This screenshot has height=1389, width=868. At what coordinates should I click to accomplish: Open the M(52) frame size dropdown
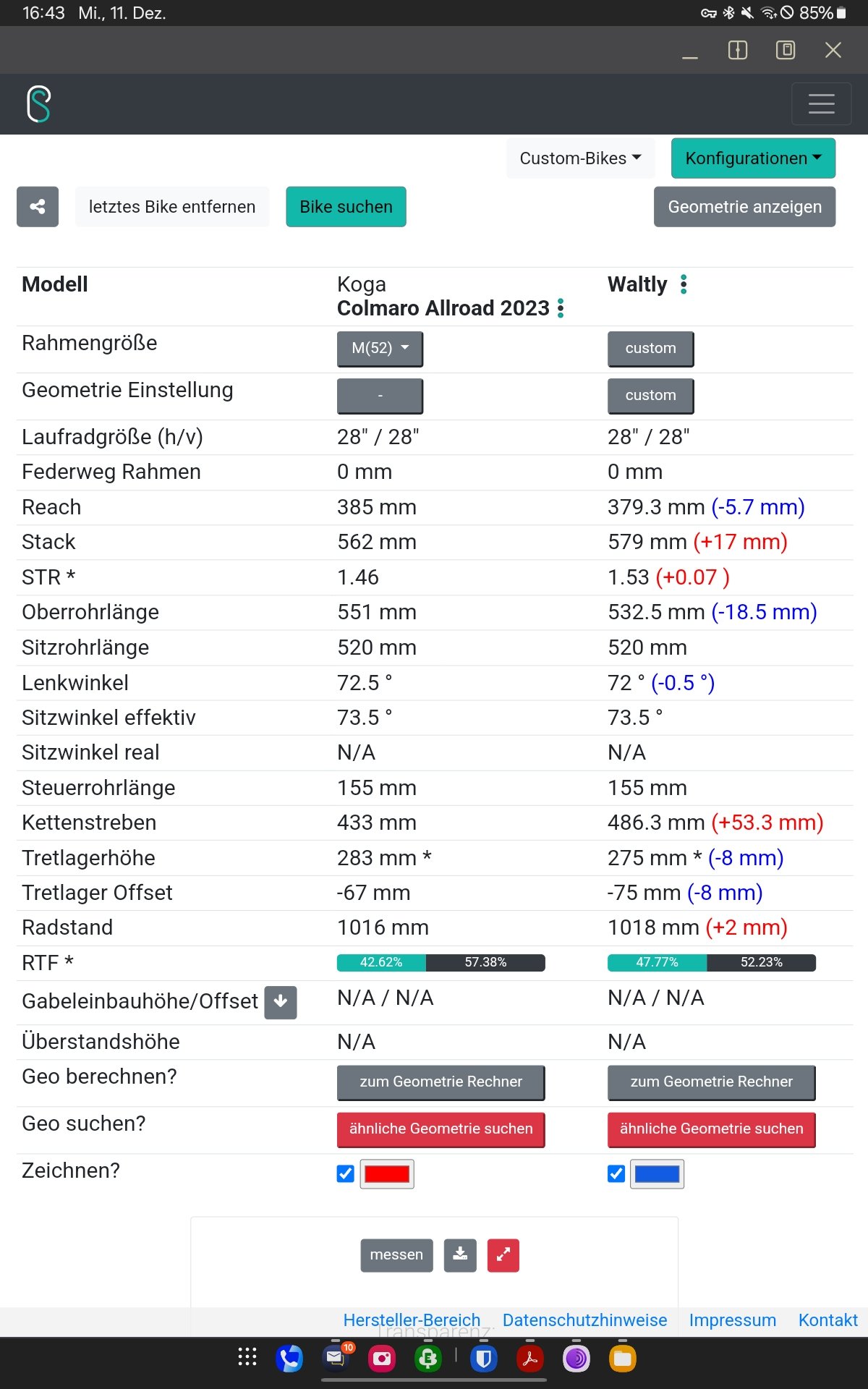pyautogui.click(x=380, y=349)
